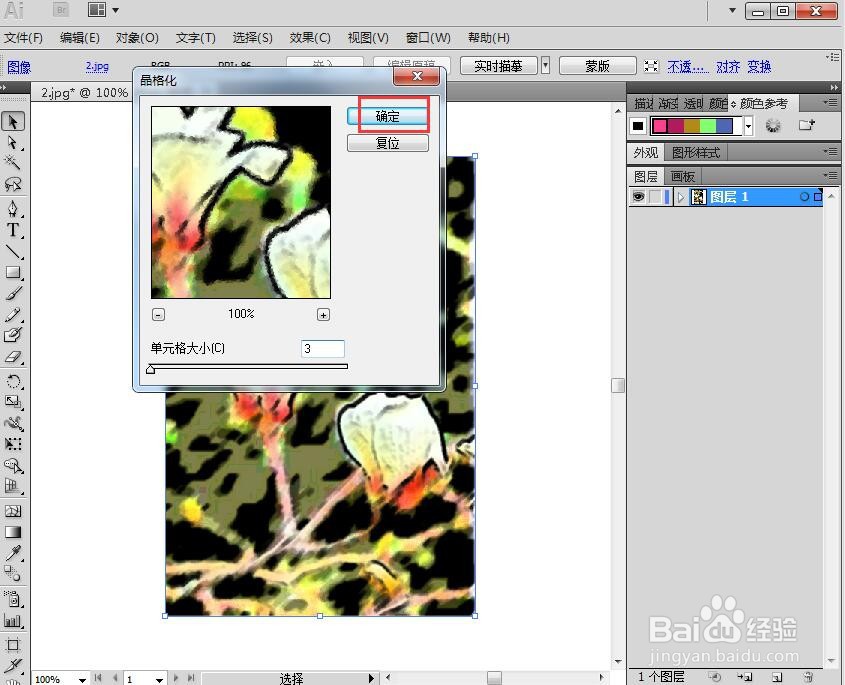This screenshot has height=685, width=845.
Task: Open the artboard number dropdown
Action: (159, 680)
